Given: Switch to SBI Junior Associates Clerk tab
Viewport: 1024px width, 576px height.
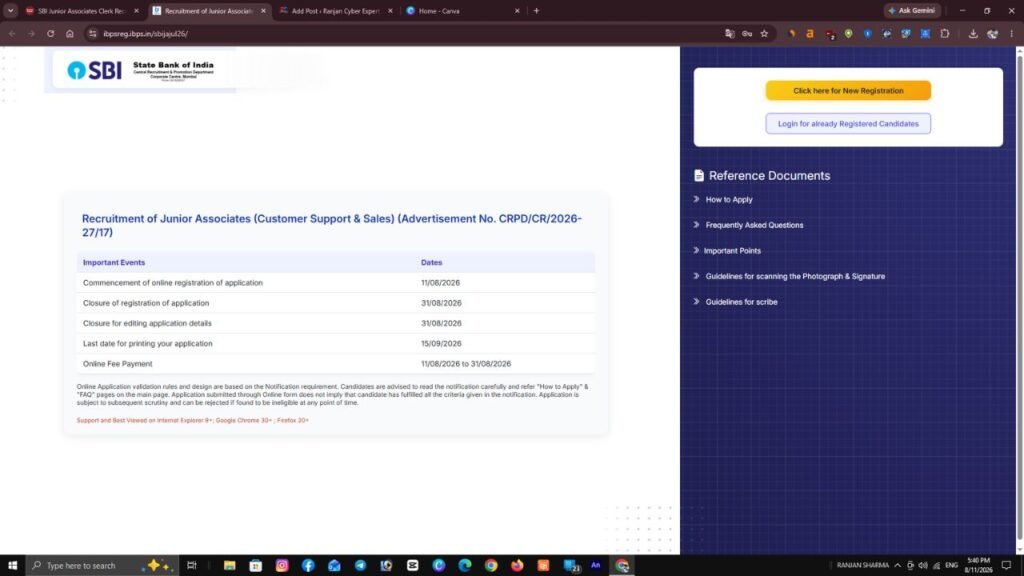Looking at the screenshot, I should tap(82, 10).
